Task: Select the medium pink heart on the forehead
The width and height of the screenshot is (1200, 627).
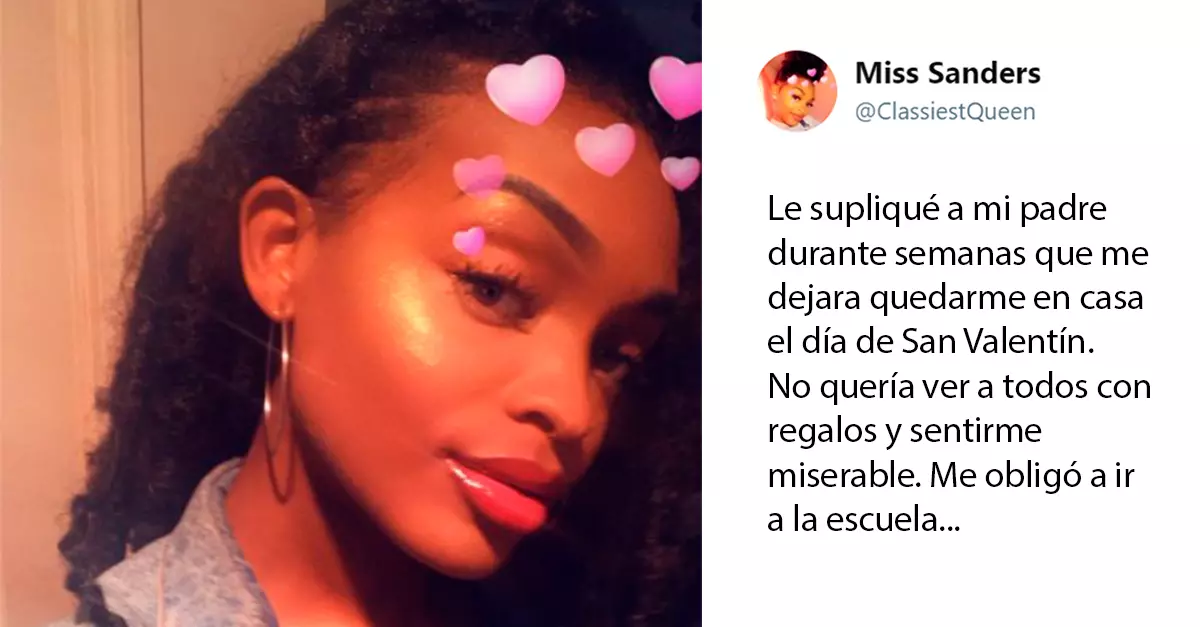Action: (x=605, y=148)
